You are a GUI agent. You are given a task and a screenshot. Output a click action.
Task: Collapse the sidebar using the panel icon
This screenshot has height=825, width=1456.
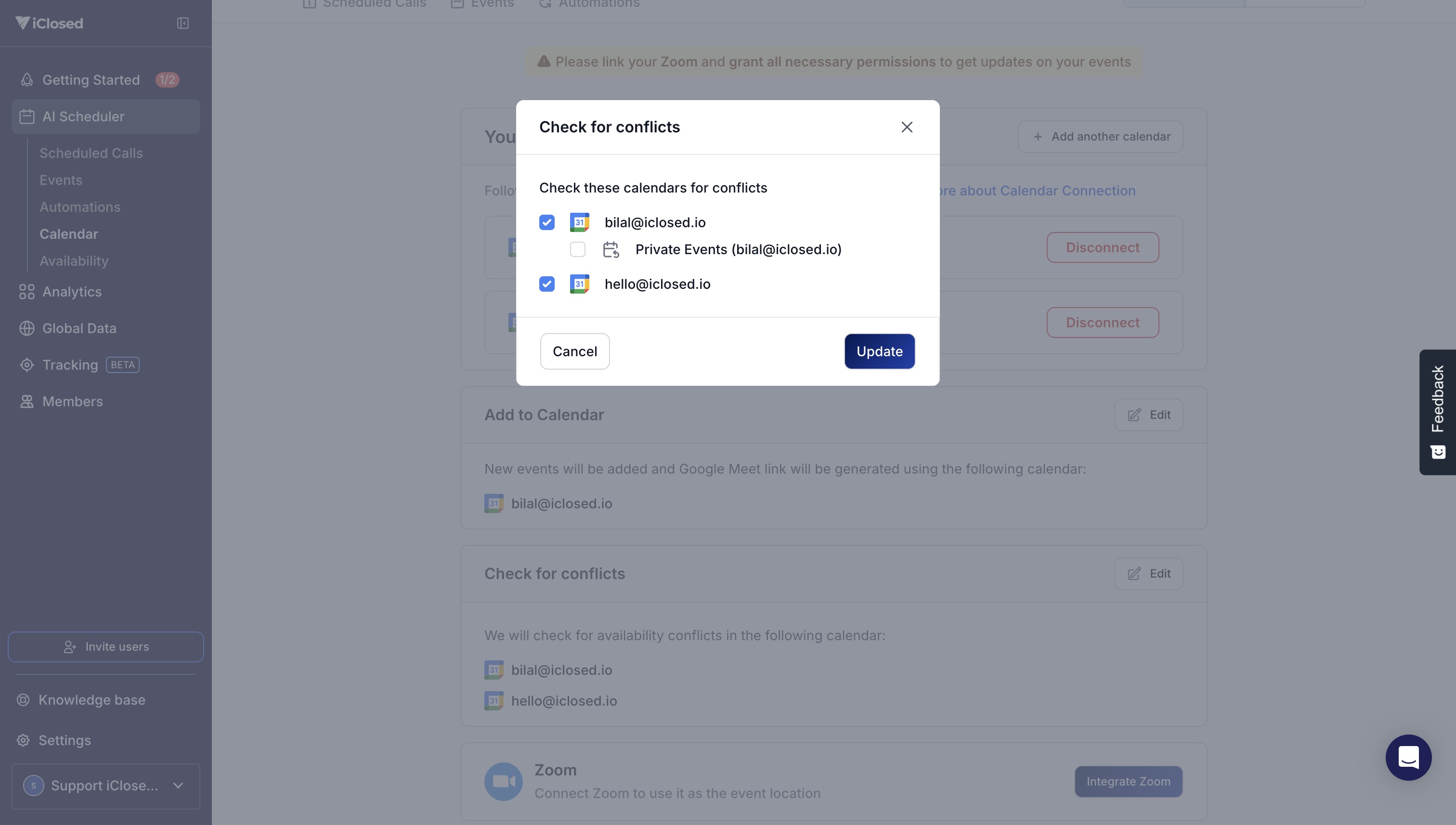(x=182, y=23)
